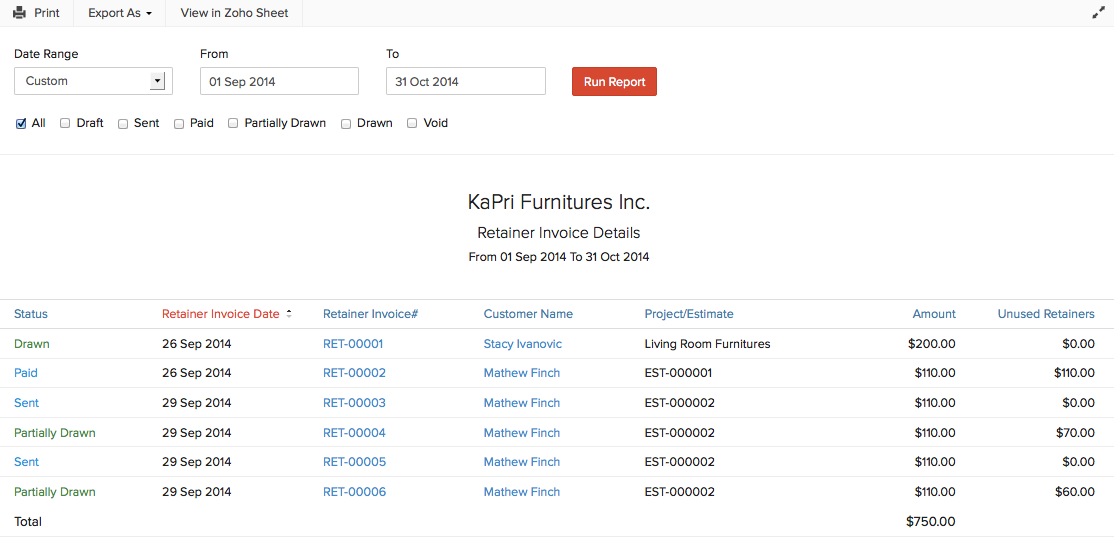Viewport: 1114px width, 537px height.
Task: Click the Print label in the toolbar
Action: [47, 13]
